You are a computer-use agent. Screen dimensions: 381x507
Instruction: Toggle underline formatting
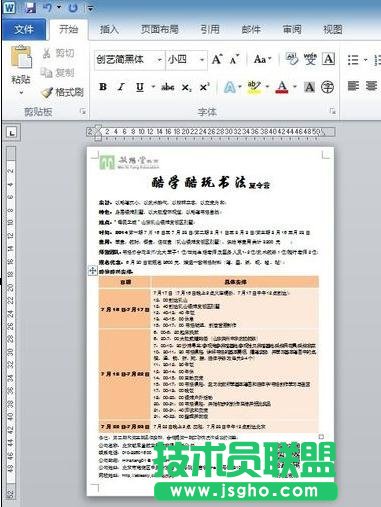140,87
